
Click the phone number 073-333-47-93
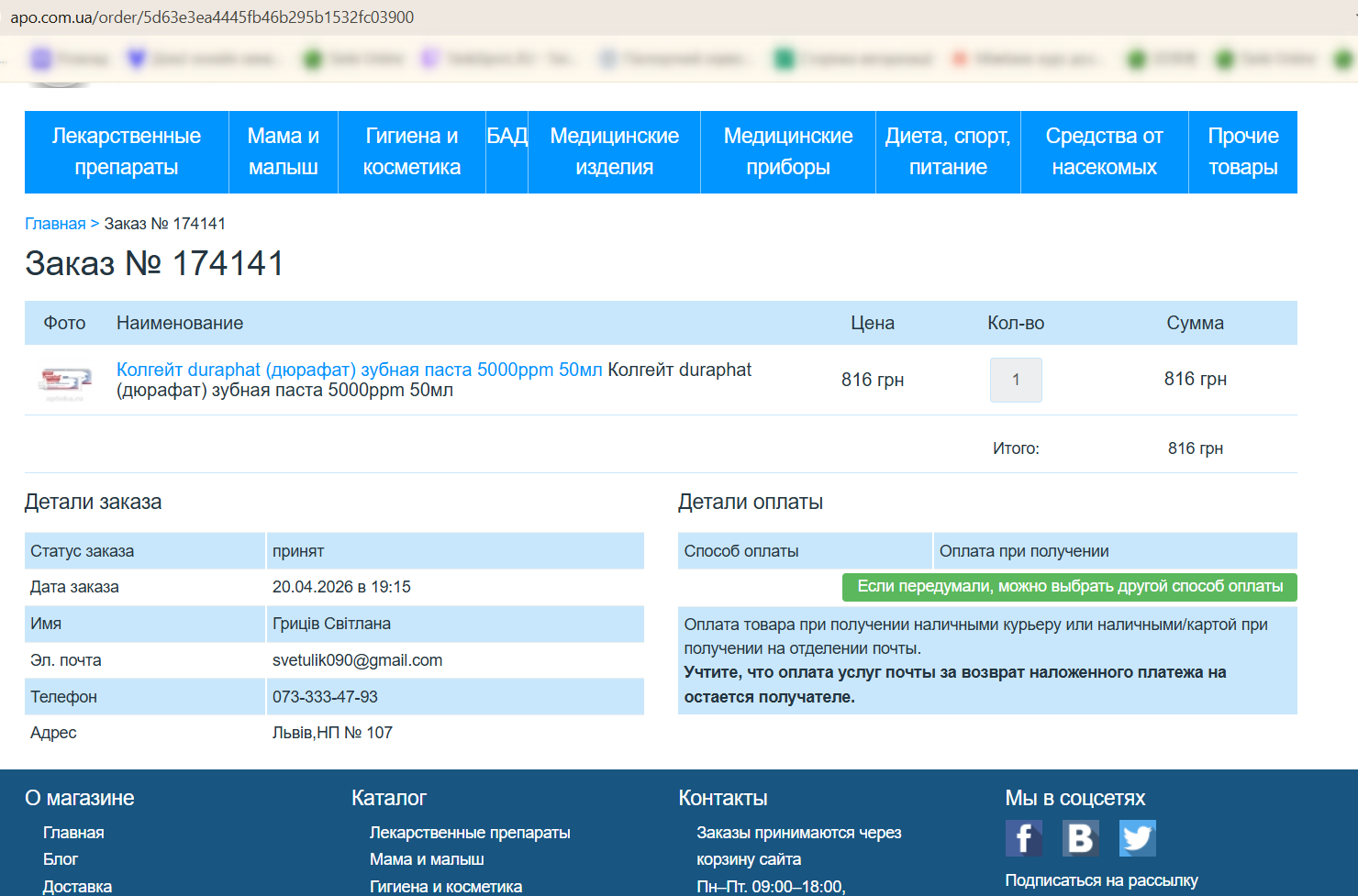(325, 697)
